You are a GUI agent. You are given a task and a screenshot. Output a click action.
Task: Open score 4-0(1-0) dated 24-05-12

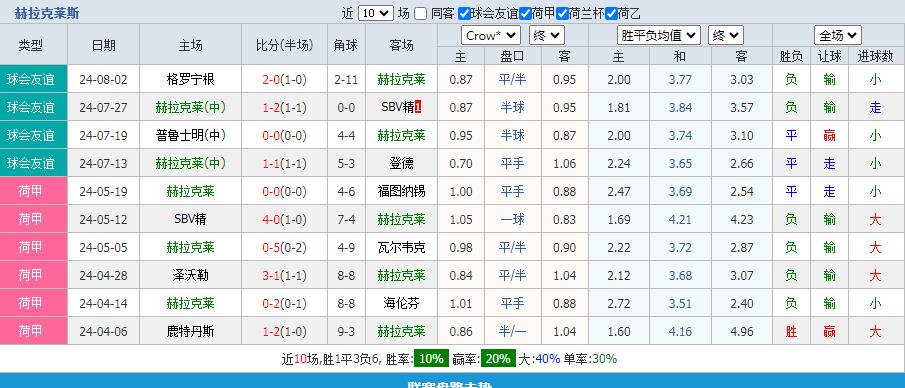coord(285,219)
